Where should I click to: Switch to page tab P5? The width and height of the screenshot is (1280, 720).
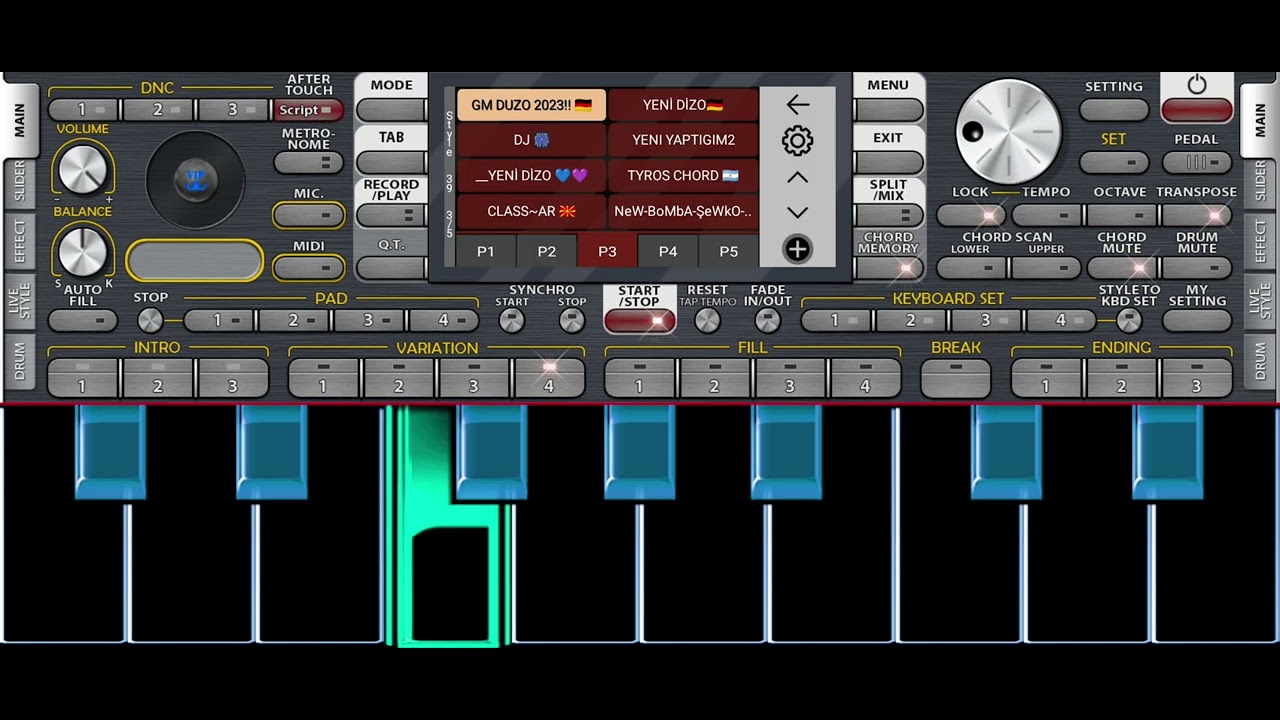(x=729, y=251)
